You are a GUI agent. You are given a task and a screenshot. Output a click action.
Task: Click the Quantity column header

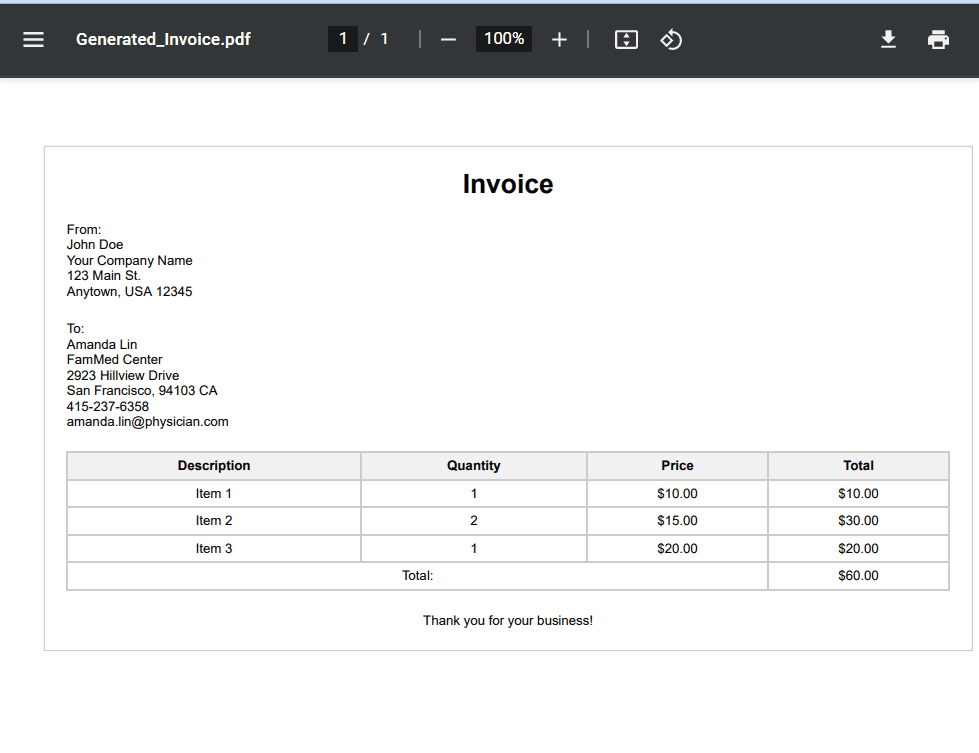click(x=473, y=465)
